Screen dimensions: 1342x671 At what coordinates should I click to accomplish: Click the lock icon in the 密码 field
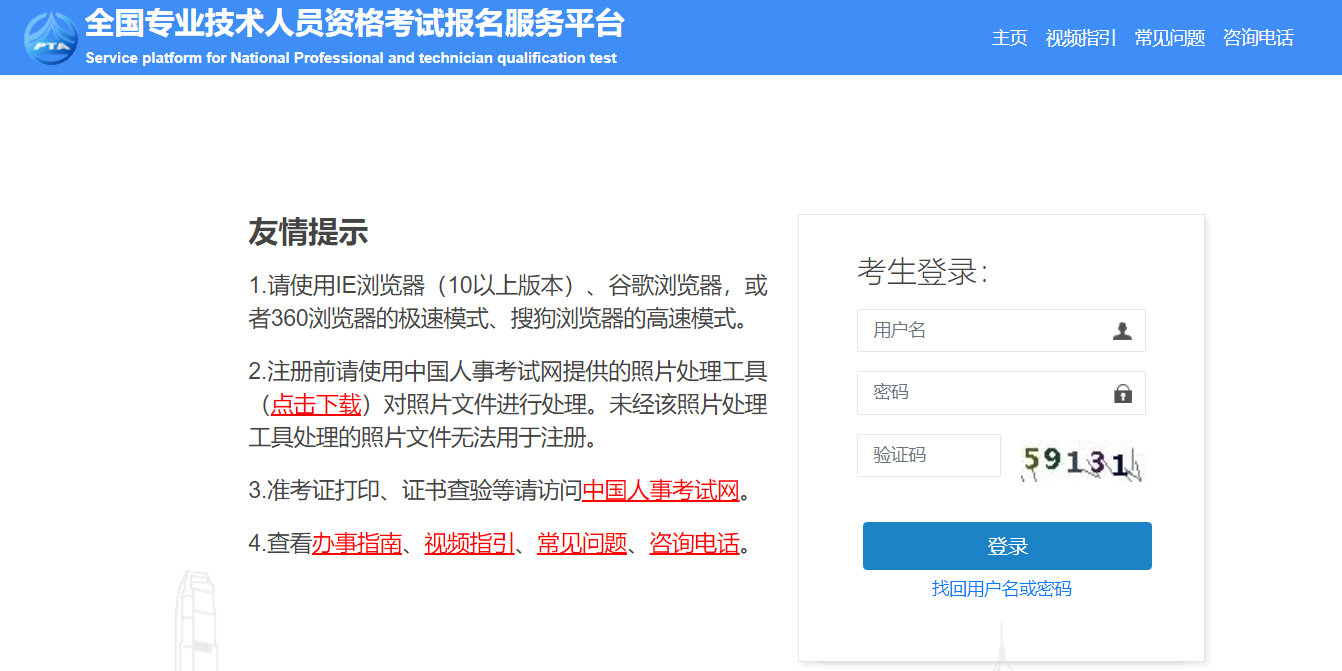[x=1122, y=393]
